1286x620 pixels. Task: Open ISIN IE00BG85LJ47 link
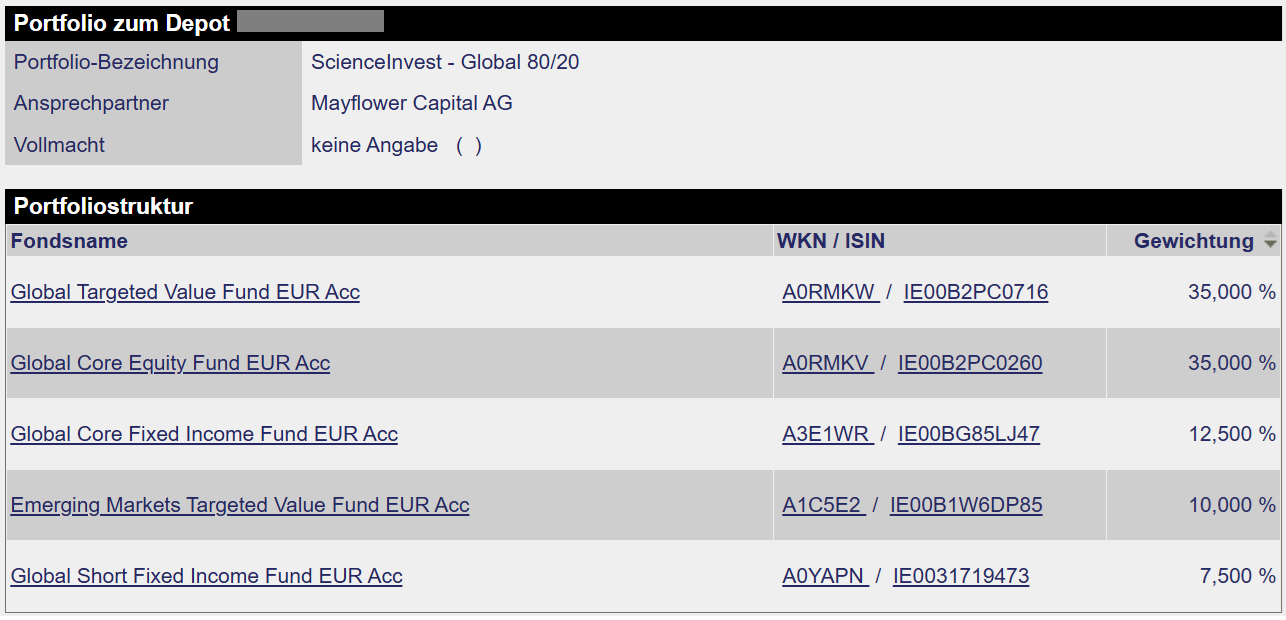tap(969, 434)
